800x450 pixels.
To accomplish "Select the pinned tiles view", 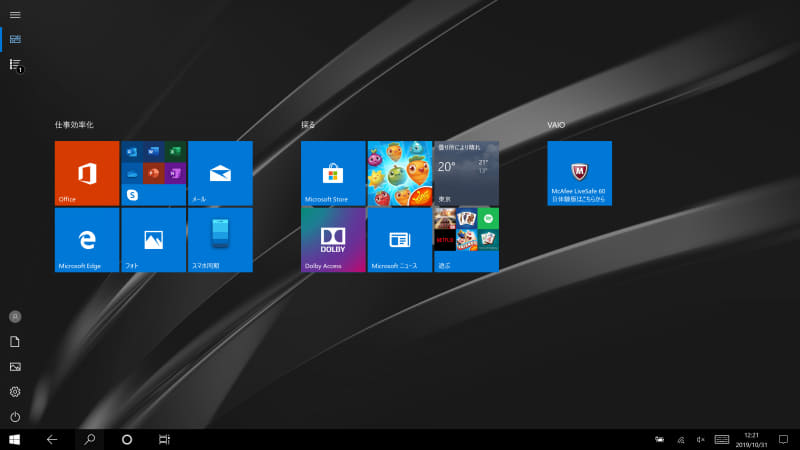I will pyautogui.click(x=15, y=39).
